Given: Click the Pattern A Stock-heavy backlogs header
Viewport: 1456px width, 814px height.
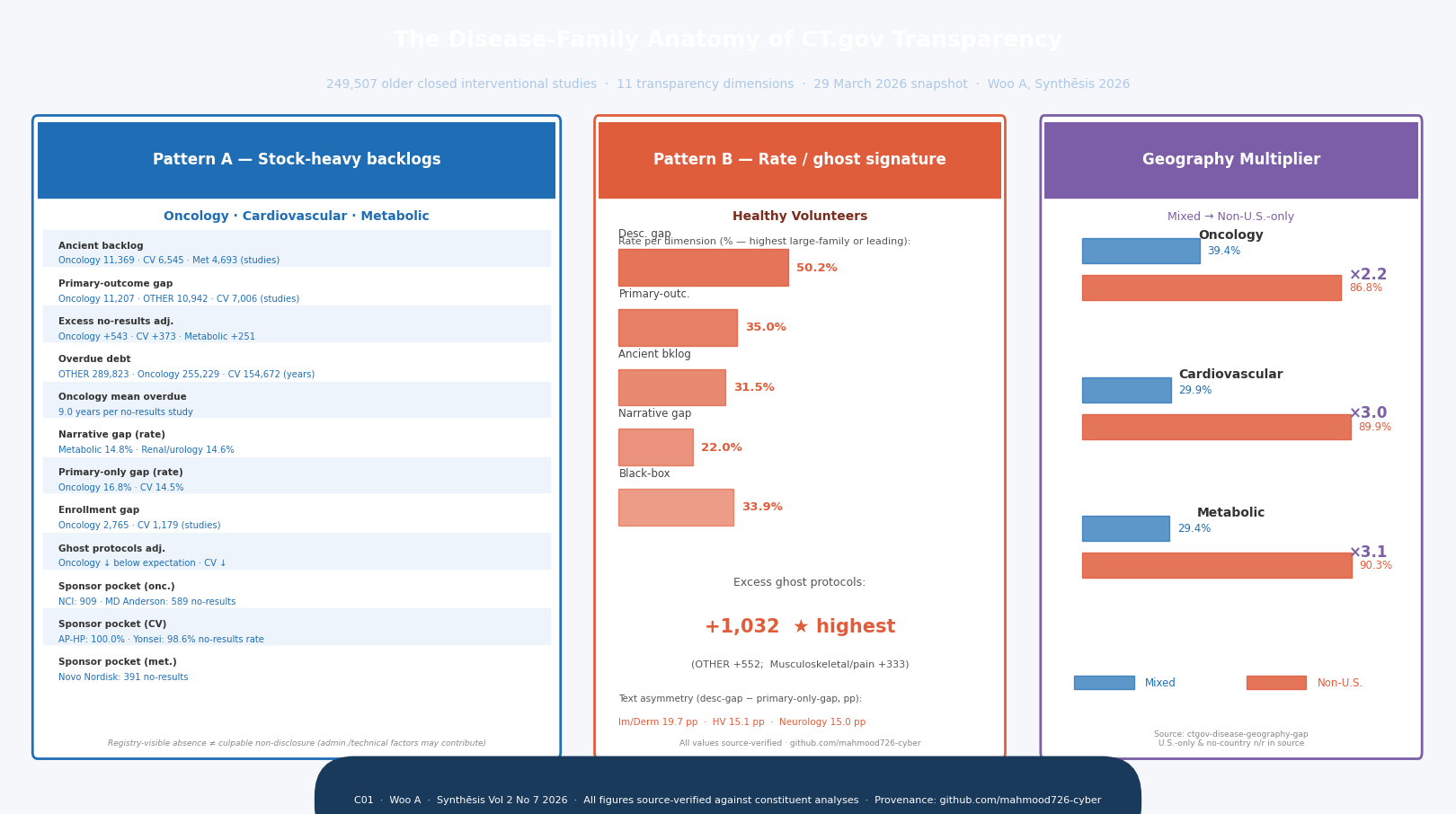Looking at the screenshot, I should click(297, 160).
